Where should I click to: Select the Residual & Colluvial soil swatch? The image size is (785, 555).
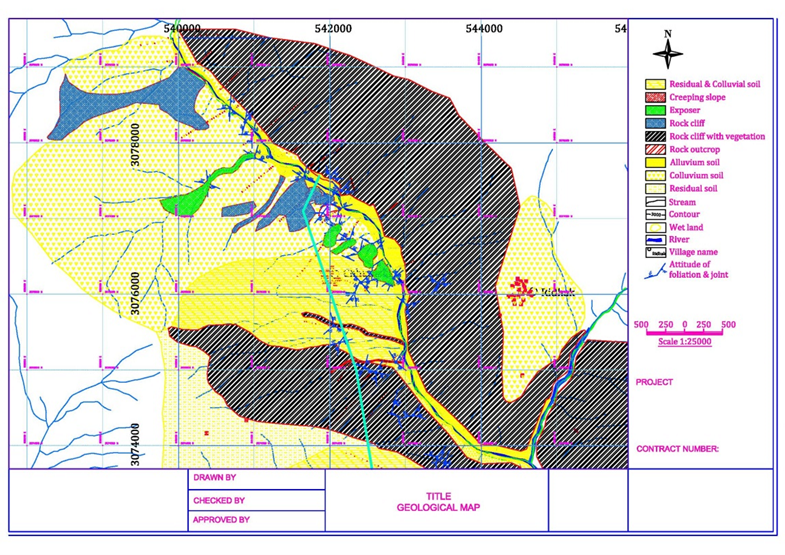(655, 84)
